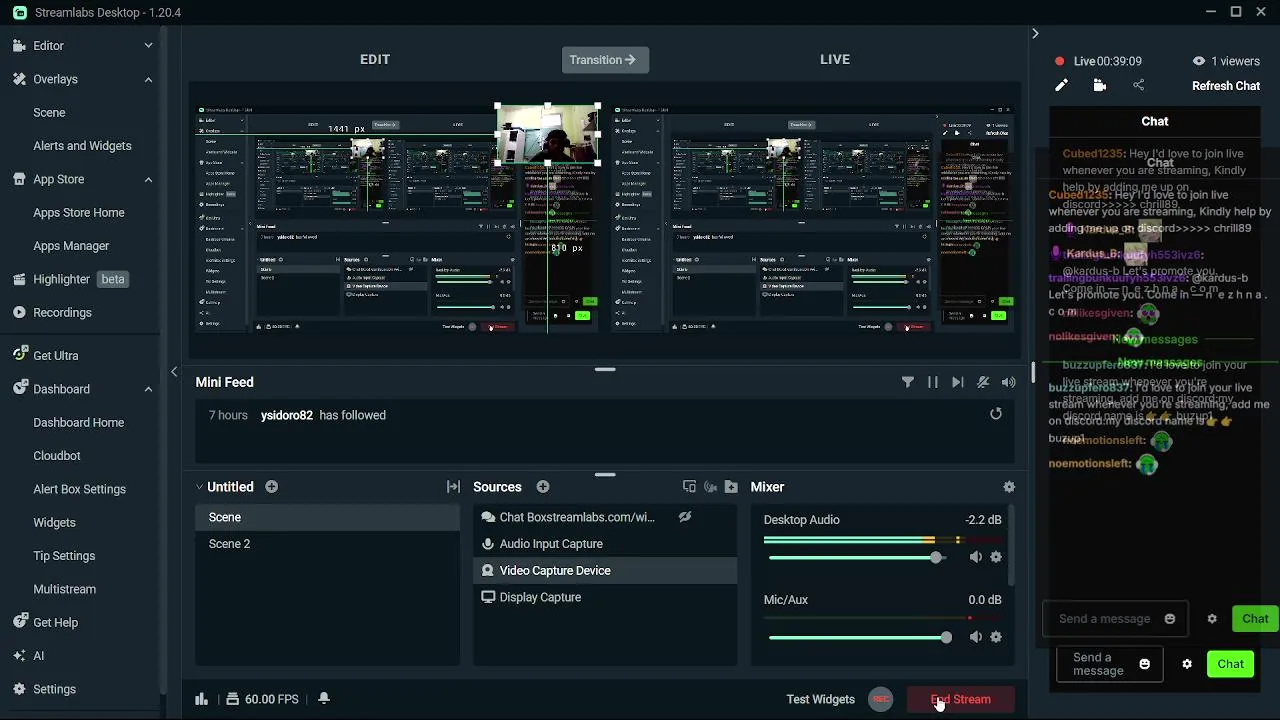The width and height of the screenshot is (1280, 720).
Task: Open Apps Manager
Action: (x=71, y=246)
